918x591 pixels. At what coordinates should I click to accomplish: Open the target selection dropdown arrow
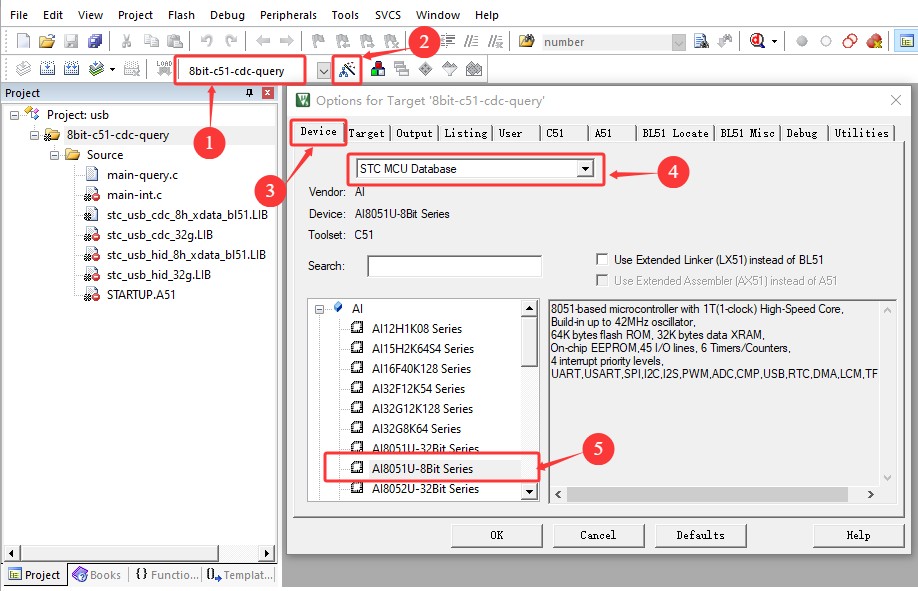tap(323, 71)
